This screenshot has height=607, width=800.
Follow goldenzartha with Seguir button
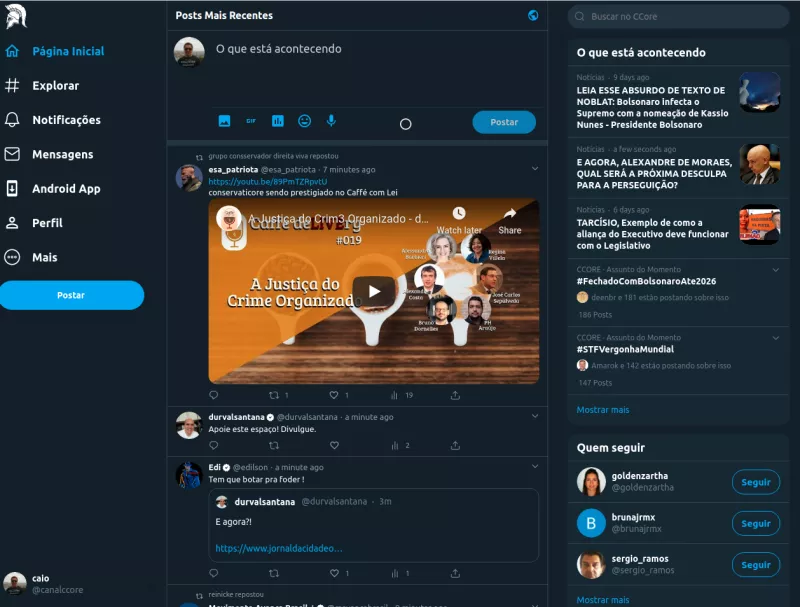coord(756,482)
